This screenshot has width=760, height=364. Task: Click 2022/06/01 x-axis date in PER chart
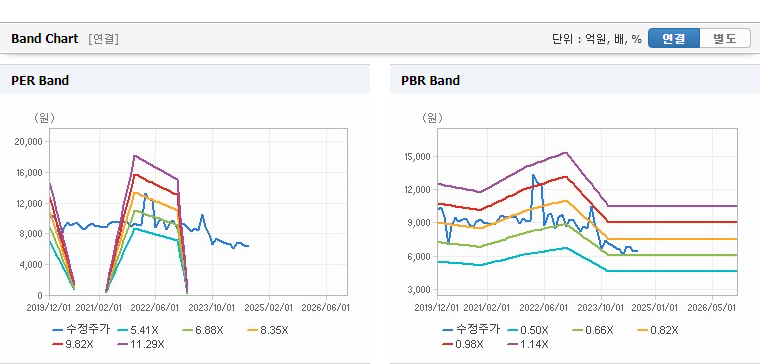[x=155, y=307]
